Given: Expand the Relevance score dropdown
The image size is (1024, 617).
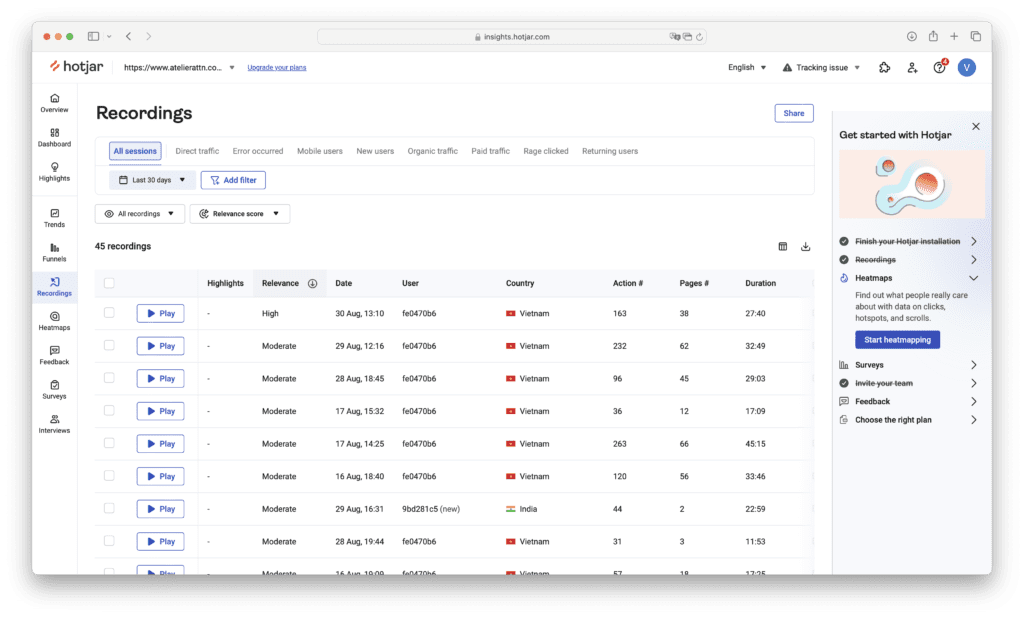Looking at the screenshot, I should [x=239, y=214].
